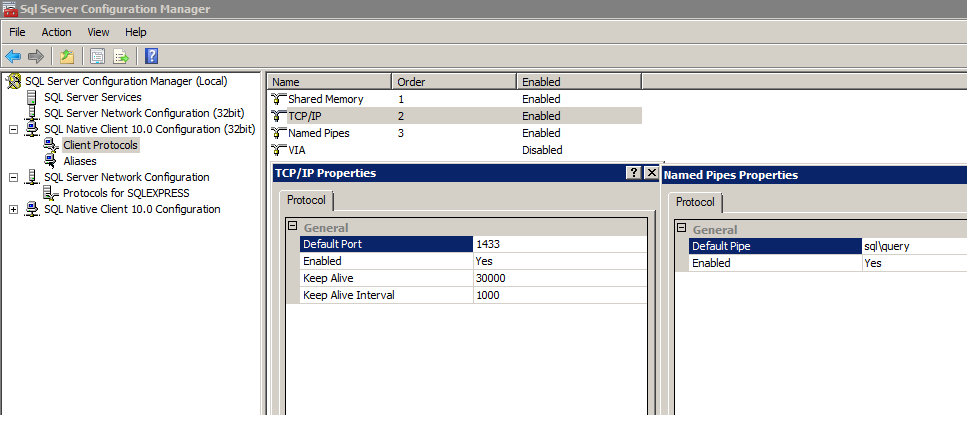
Task: Click the Aliases tree icon
Action: pyautogui.click(x=52, y=161)
